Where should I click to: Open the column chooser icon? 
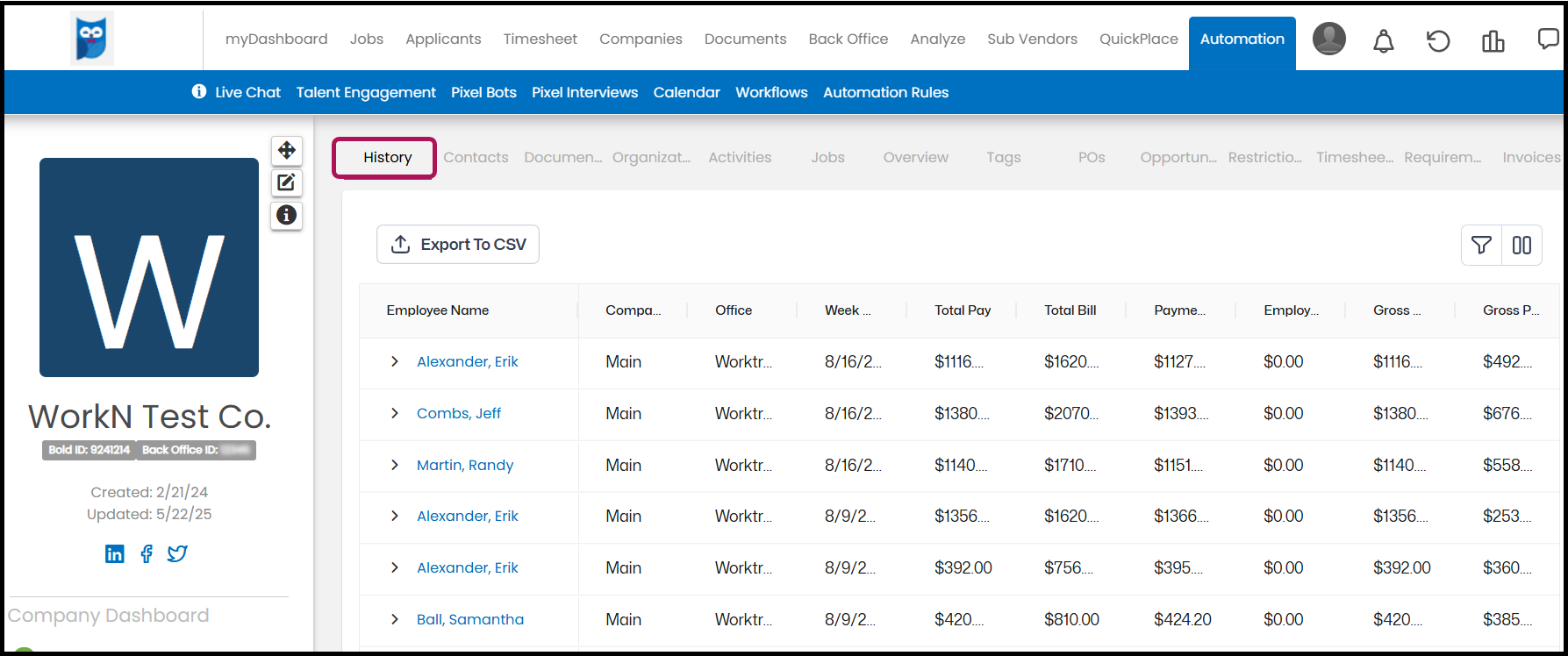(1522, 246)
